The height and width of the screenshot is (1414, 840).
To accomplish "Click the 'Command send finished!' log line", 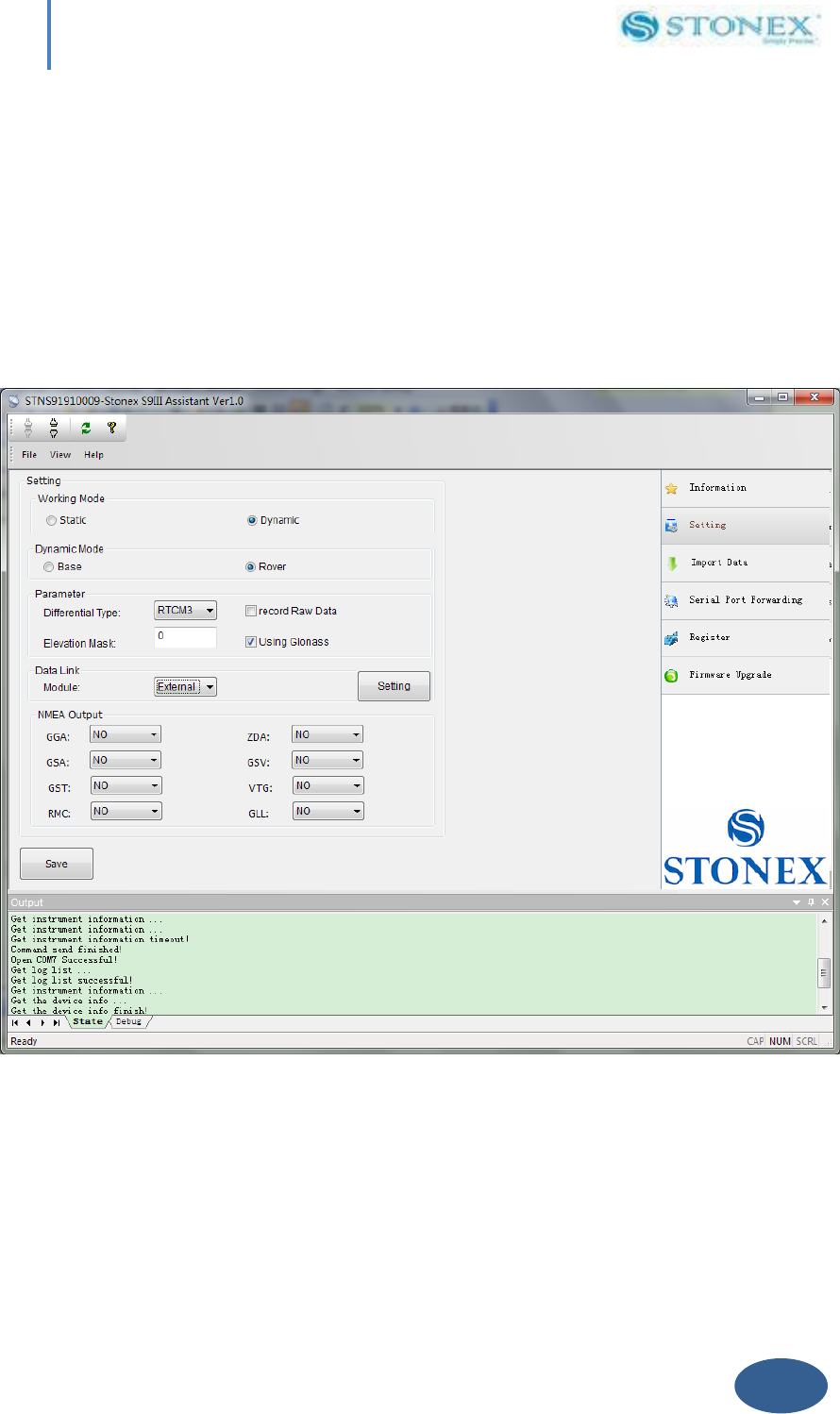I will [x=66, y=950].
